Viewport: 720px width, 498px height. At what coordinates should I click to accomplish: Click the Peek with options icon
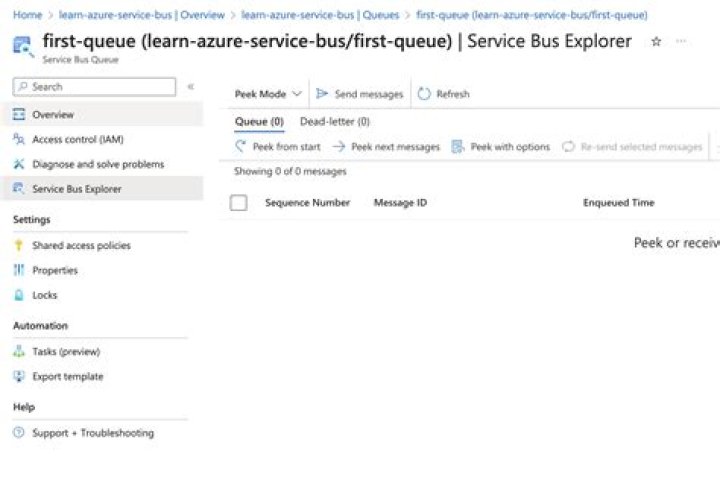(x=458, y=146)
